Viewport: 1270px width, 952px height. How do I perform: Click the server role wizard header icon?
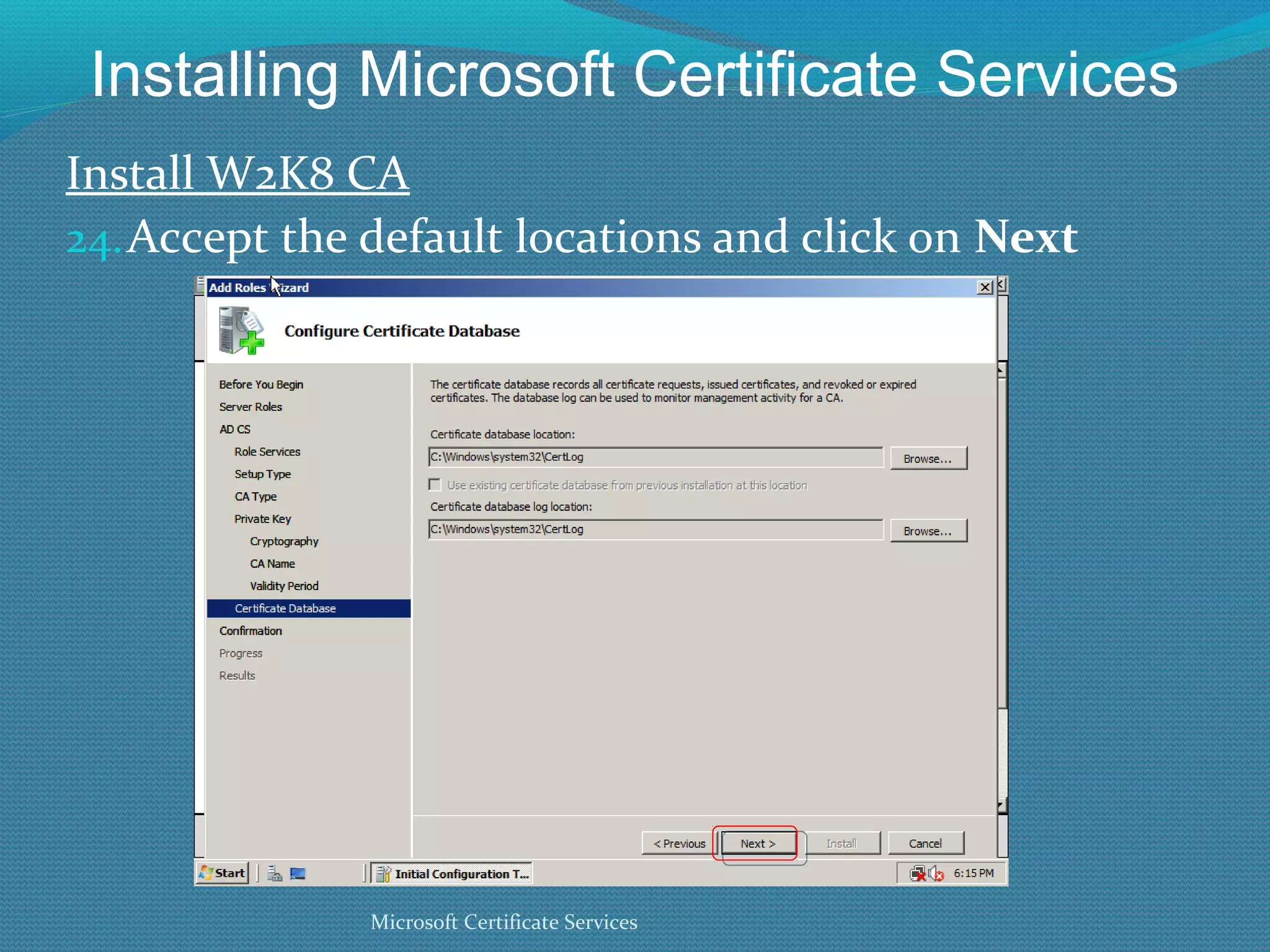[242, 331]
